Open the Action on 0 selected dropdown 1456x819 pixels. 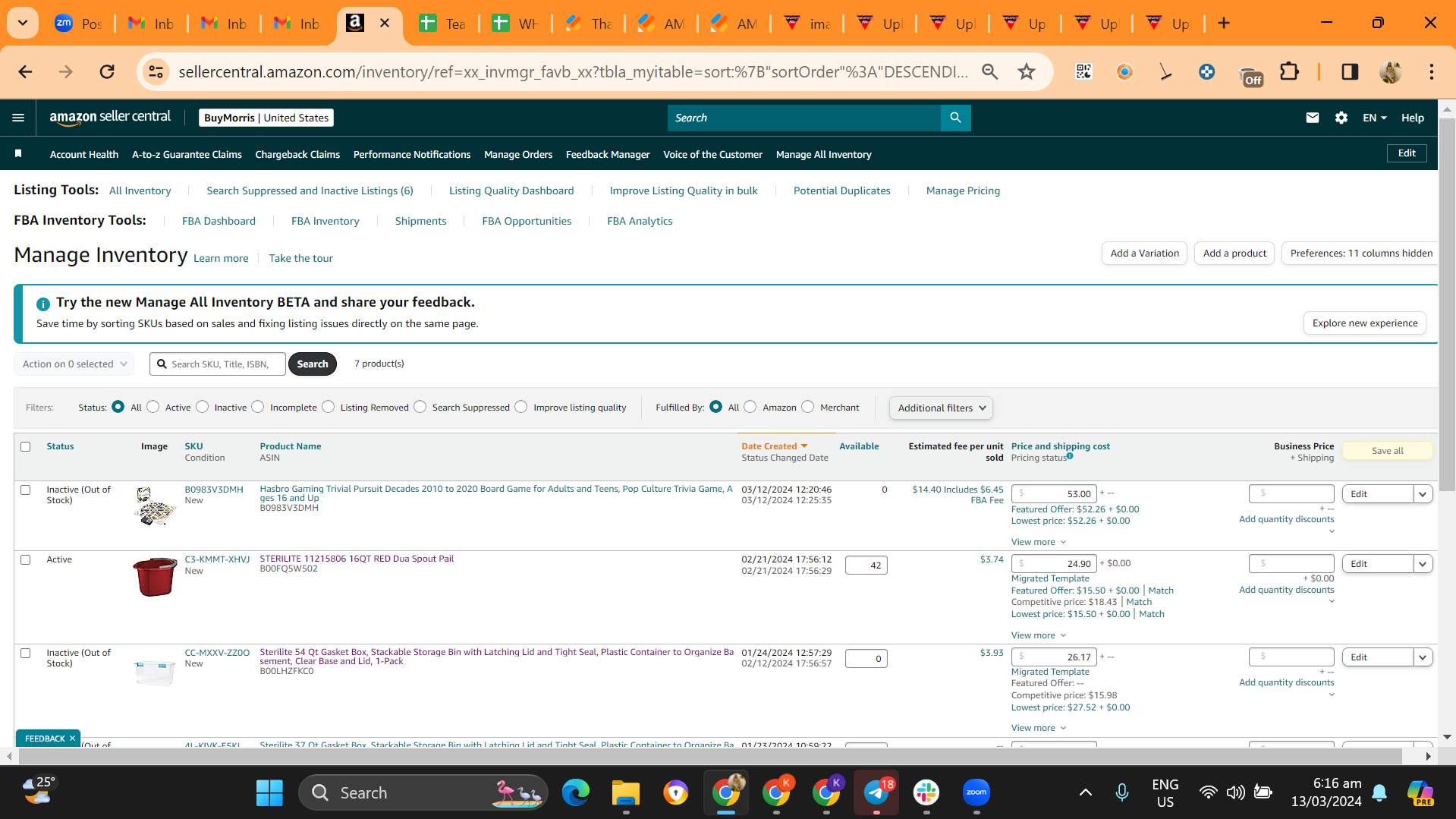[x=74, y=364]
